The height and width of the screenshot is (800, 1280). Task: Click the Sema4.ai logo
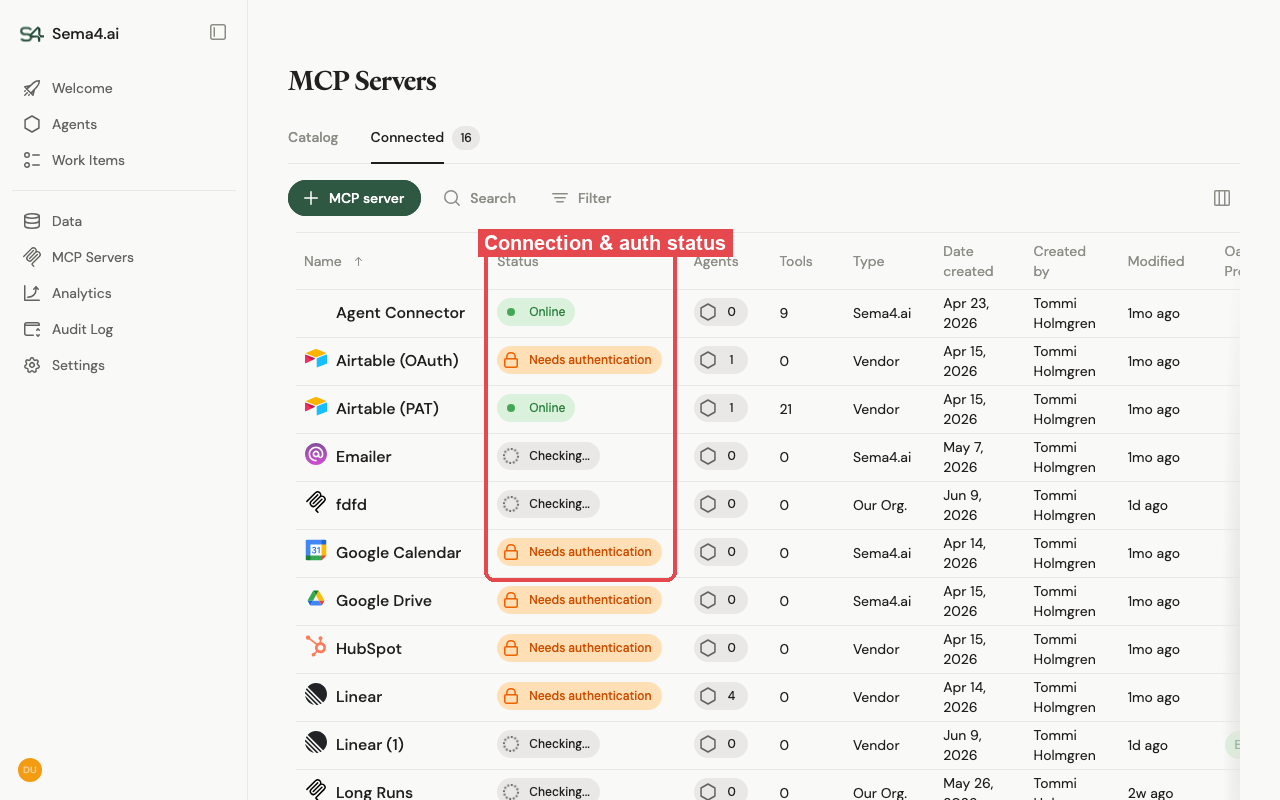tap(69, 34)
